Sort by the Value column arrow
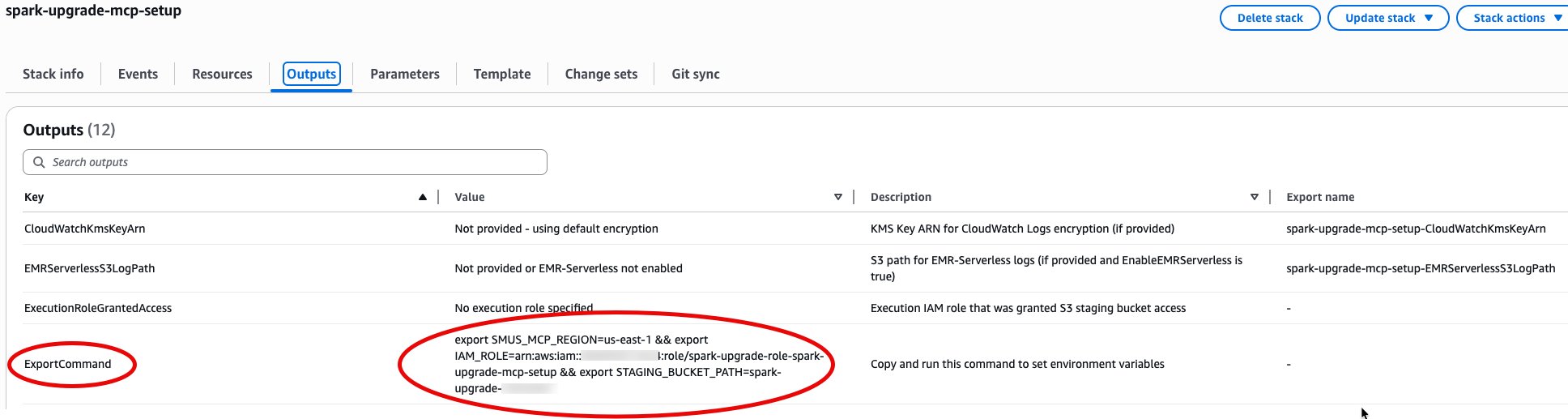This screenshot has width=1568, height=419. 838,197
